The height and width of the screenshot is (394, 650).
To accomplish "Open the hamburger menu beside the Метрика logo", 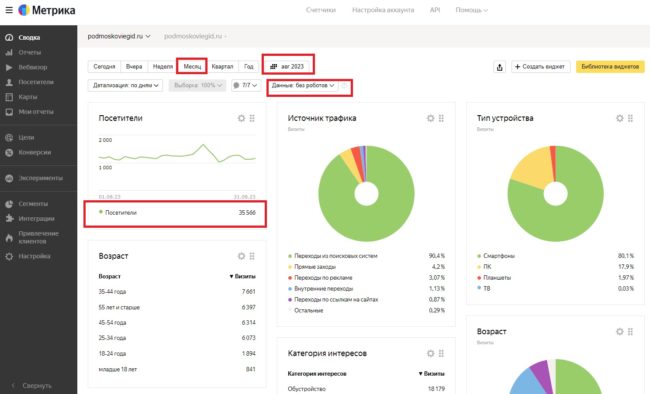I will coord(9,10).
